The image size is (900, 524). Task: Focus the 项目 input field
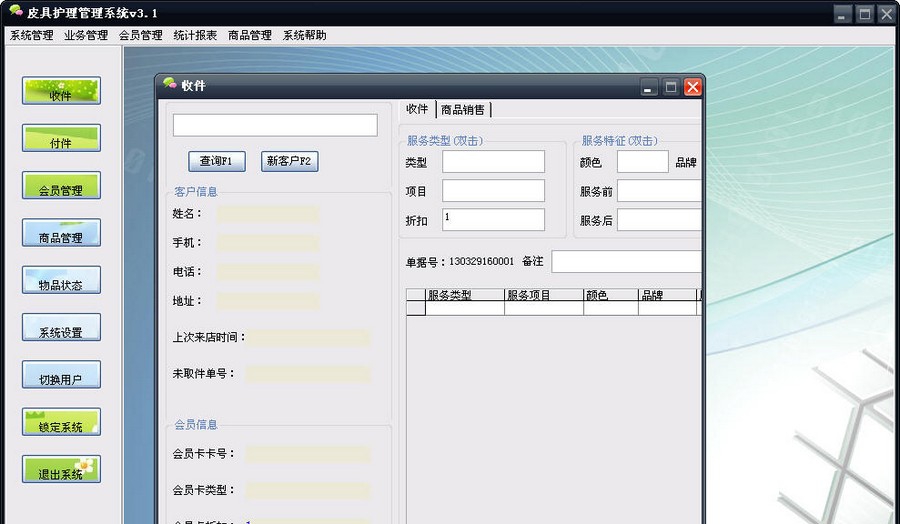(493, 191)
